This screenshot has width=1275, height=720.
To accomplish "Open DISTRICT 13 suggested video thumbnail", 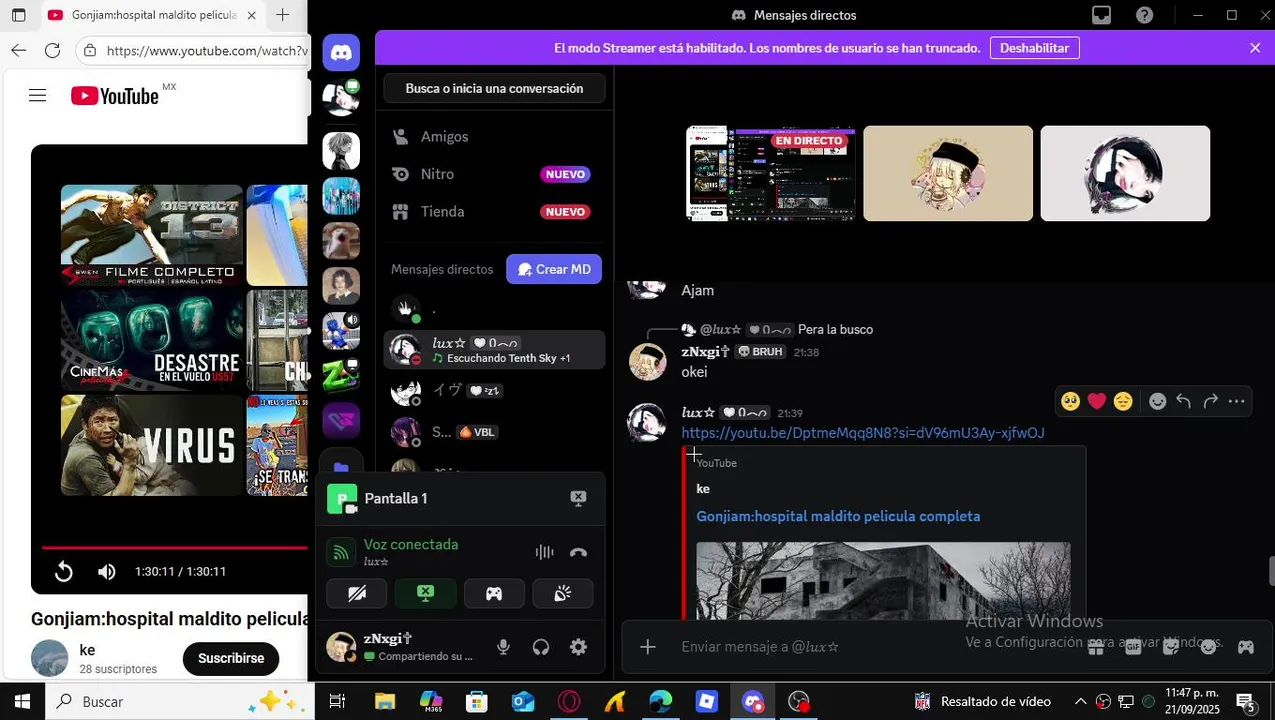I will [x=152, y=234].
